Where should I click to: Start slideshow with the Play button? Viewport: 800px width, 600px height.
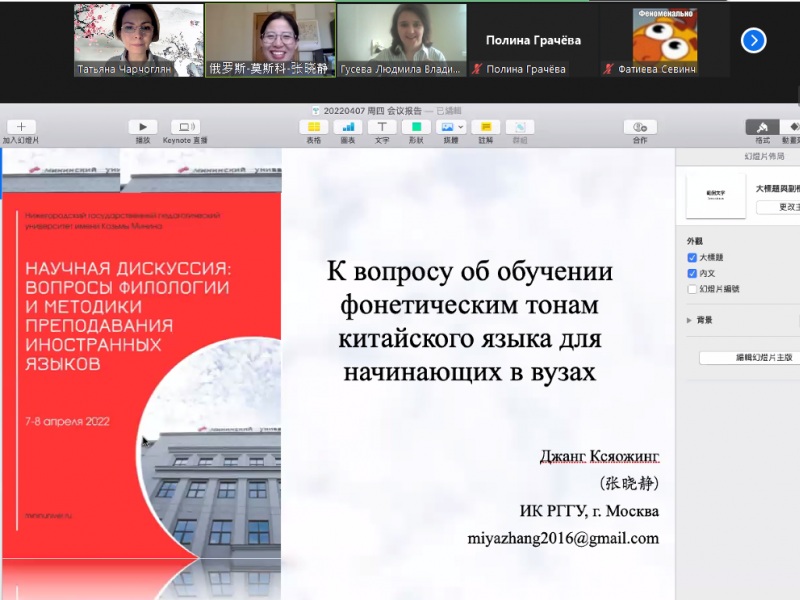click(x=143, y=127)
